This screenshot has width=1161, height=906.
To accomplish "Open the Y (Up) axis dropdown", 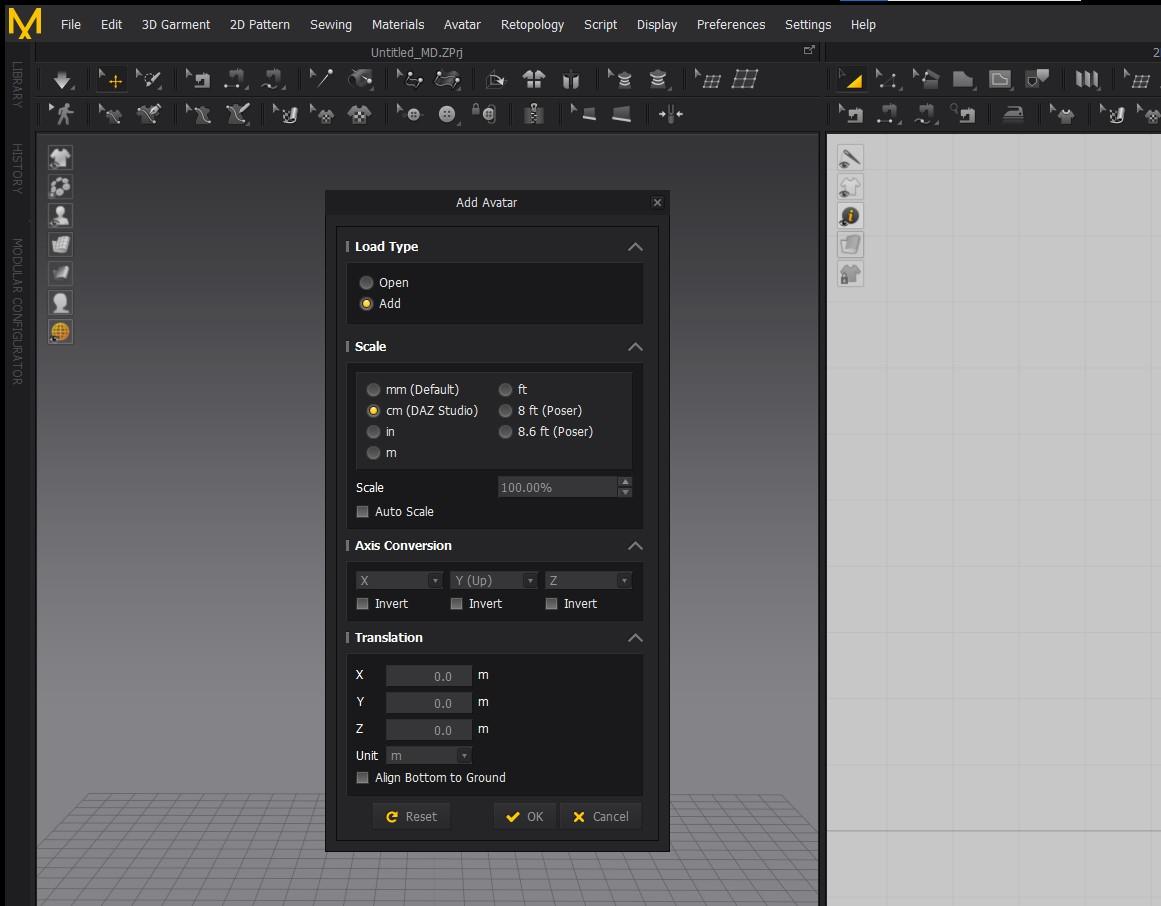I will [494, 581].
